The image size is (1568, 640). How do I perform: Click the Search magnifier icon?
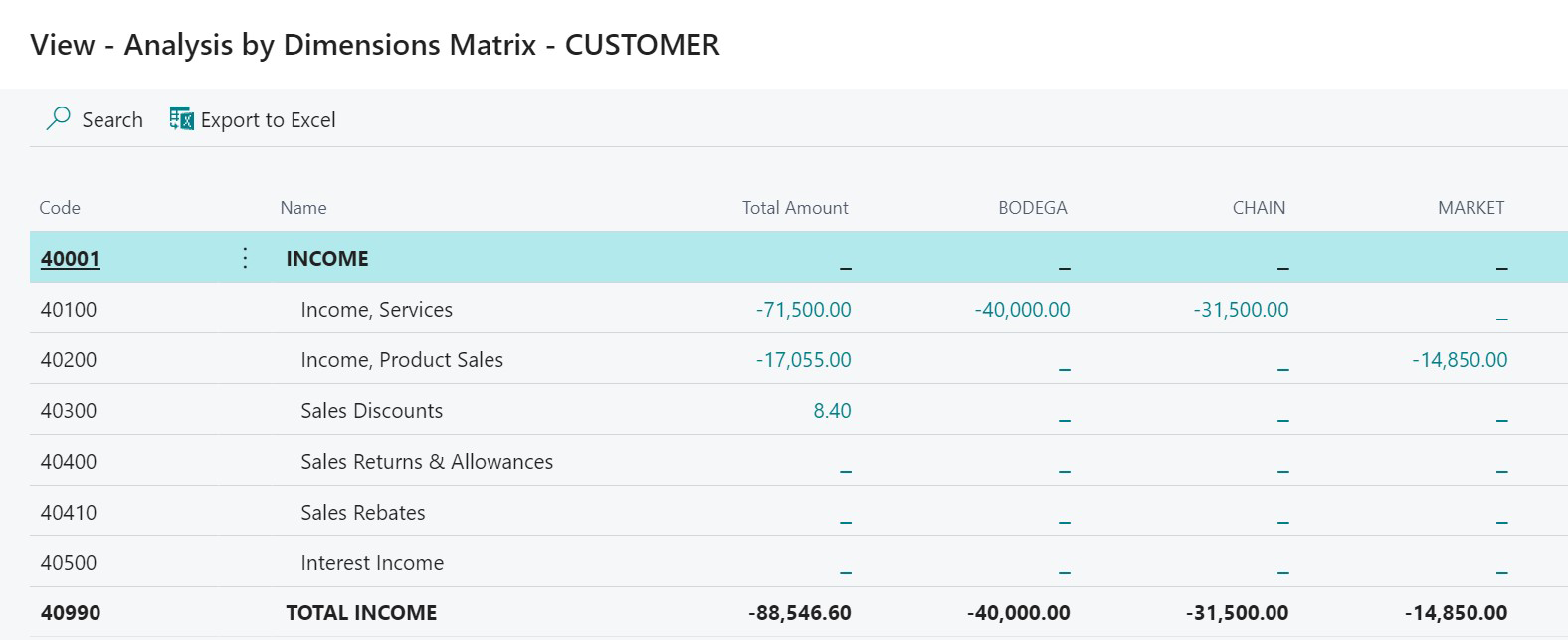click(x=59, y=119)
